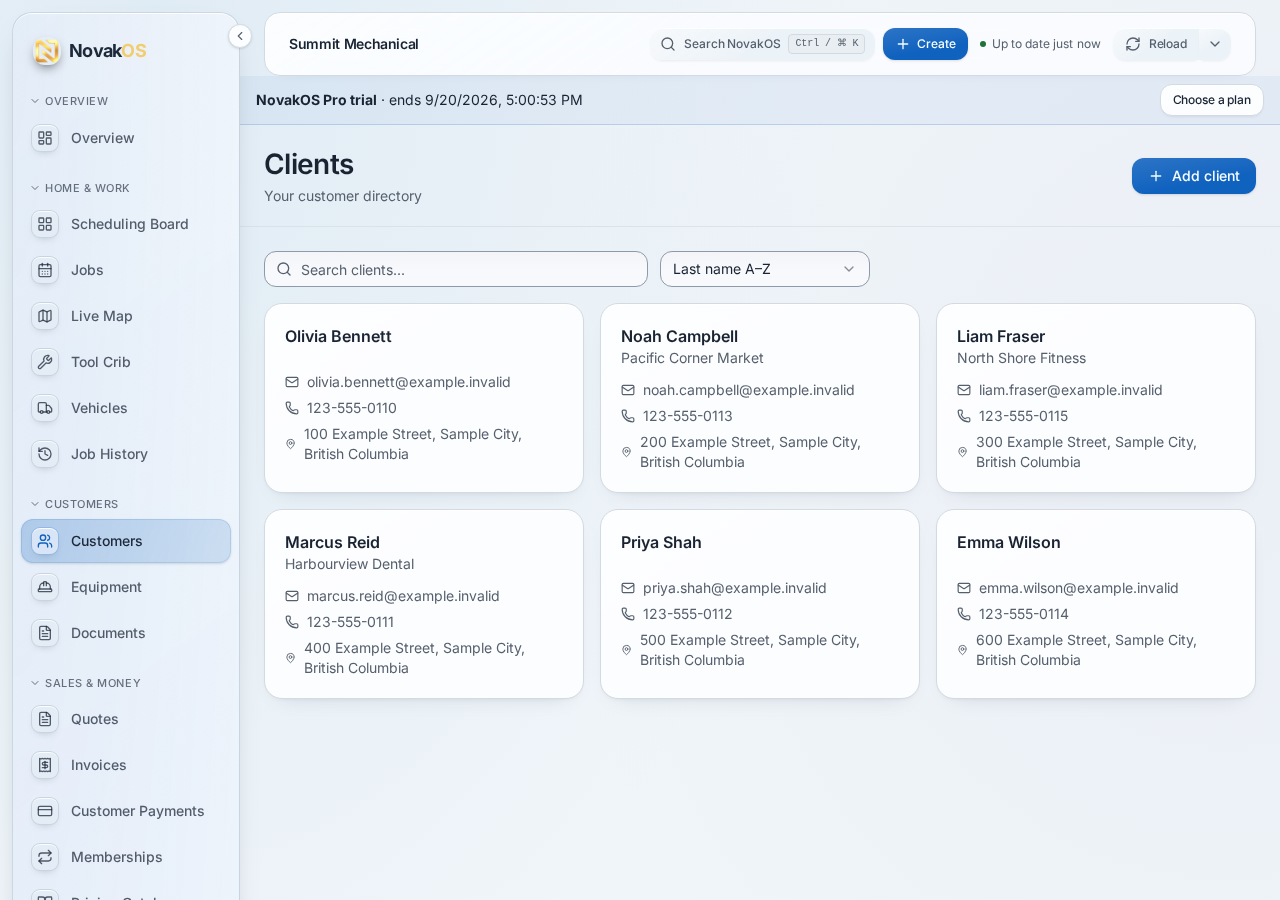Click noah.campbell@example.invalid email

(x=749, y=390)
